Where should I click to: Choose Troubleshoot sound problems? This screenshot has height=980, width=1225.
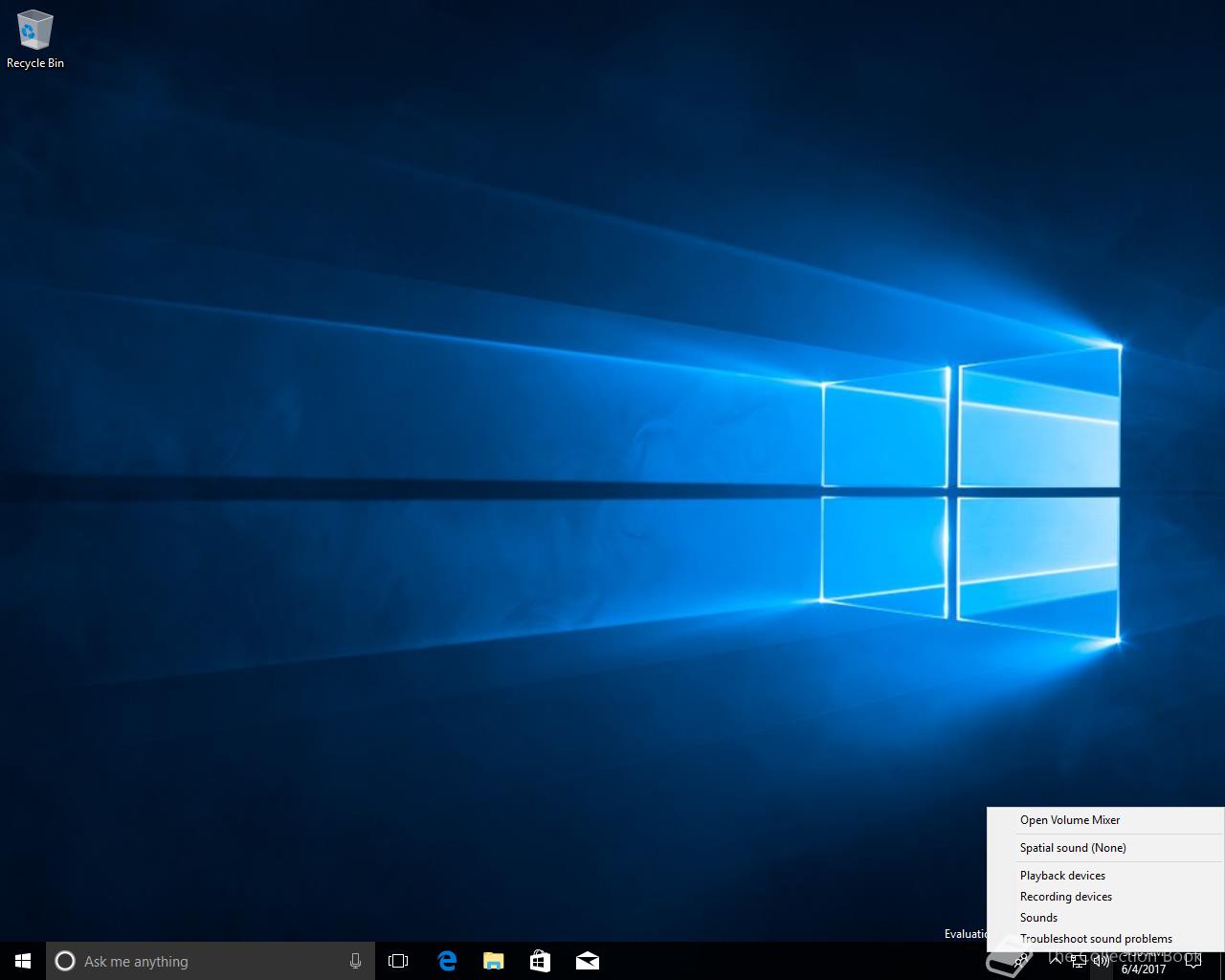coord(1106,939)
